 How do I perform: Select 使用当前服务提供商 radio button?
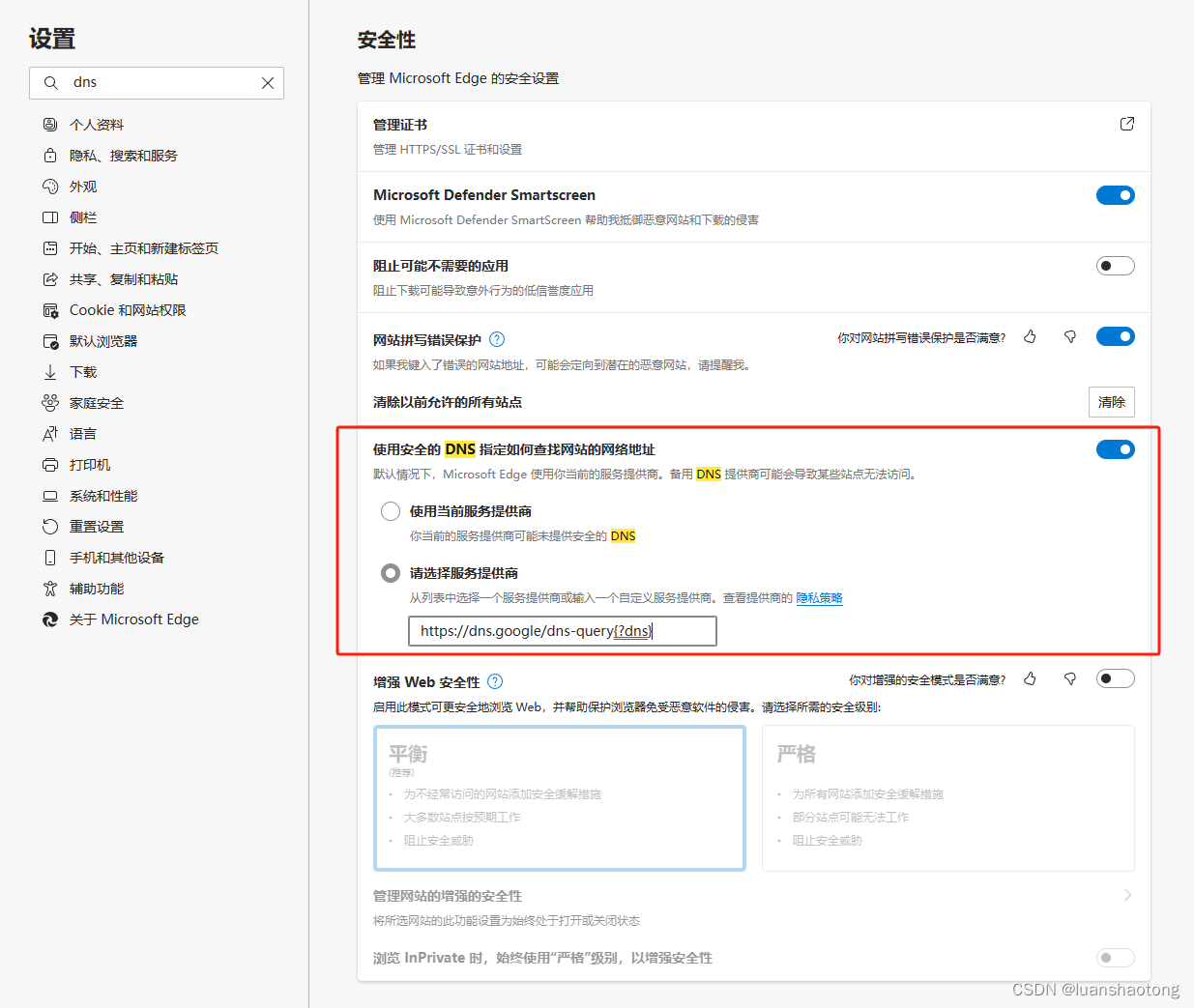click(391, 511)
